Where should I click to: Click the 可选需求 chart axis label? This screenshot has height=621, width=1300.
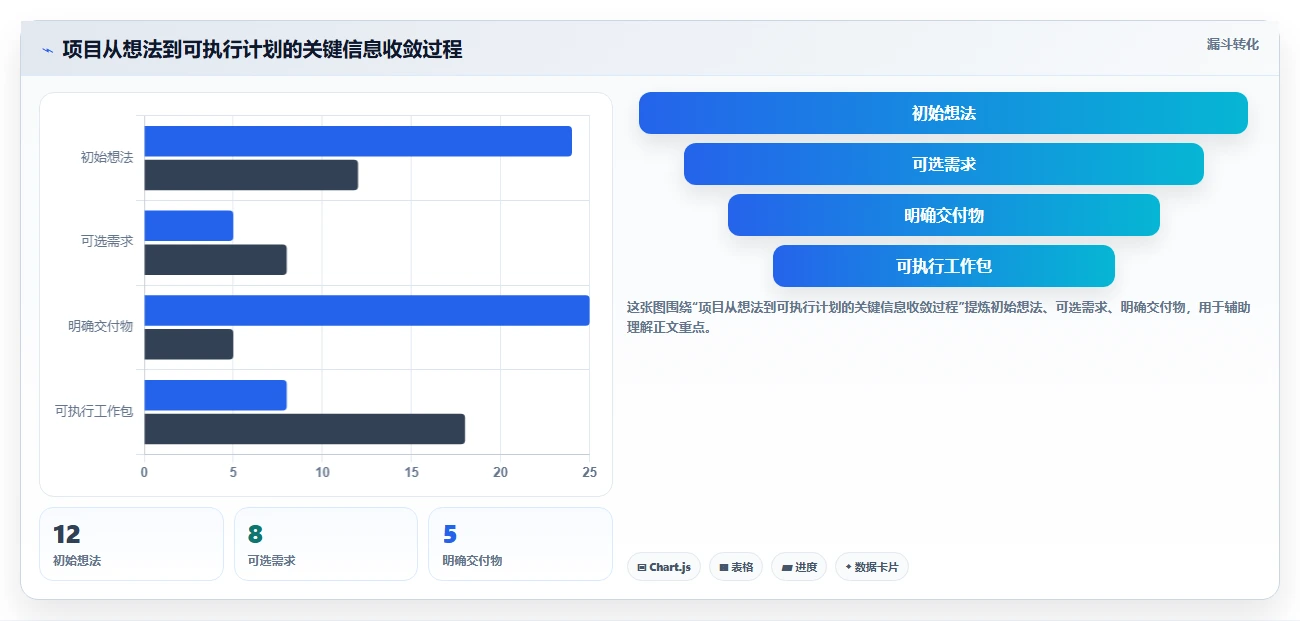107,242
